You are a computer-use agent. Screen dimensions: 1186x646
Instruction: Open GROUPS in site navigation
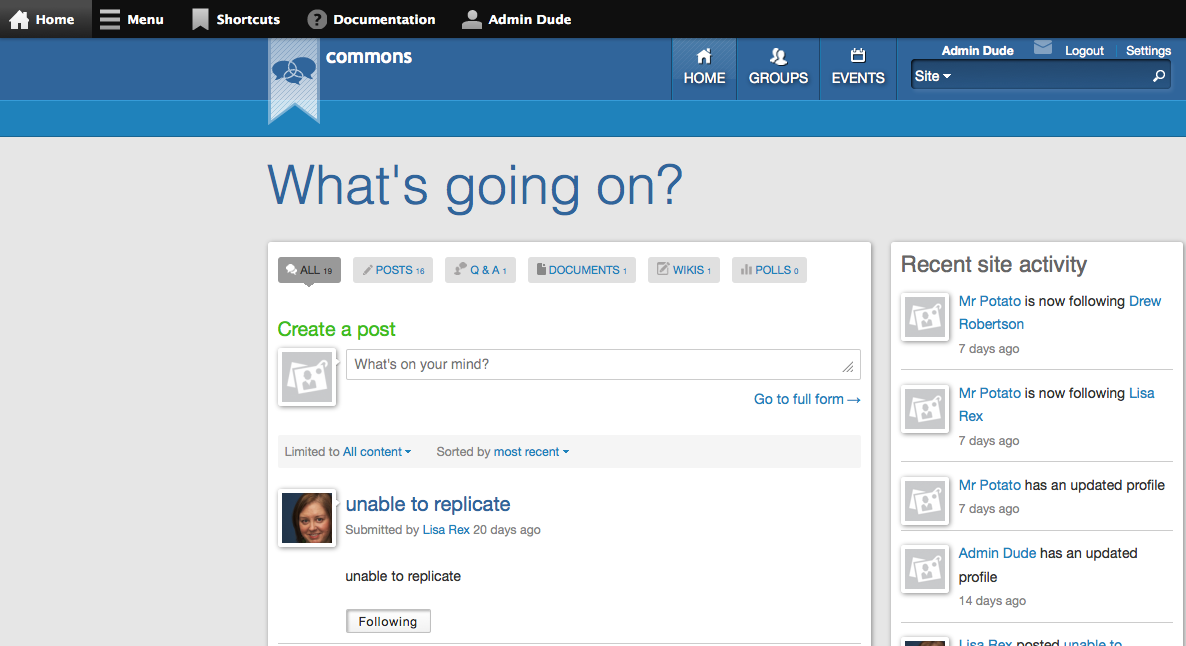click(x=778, y=68)
